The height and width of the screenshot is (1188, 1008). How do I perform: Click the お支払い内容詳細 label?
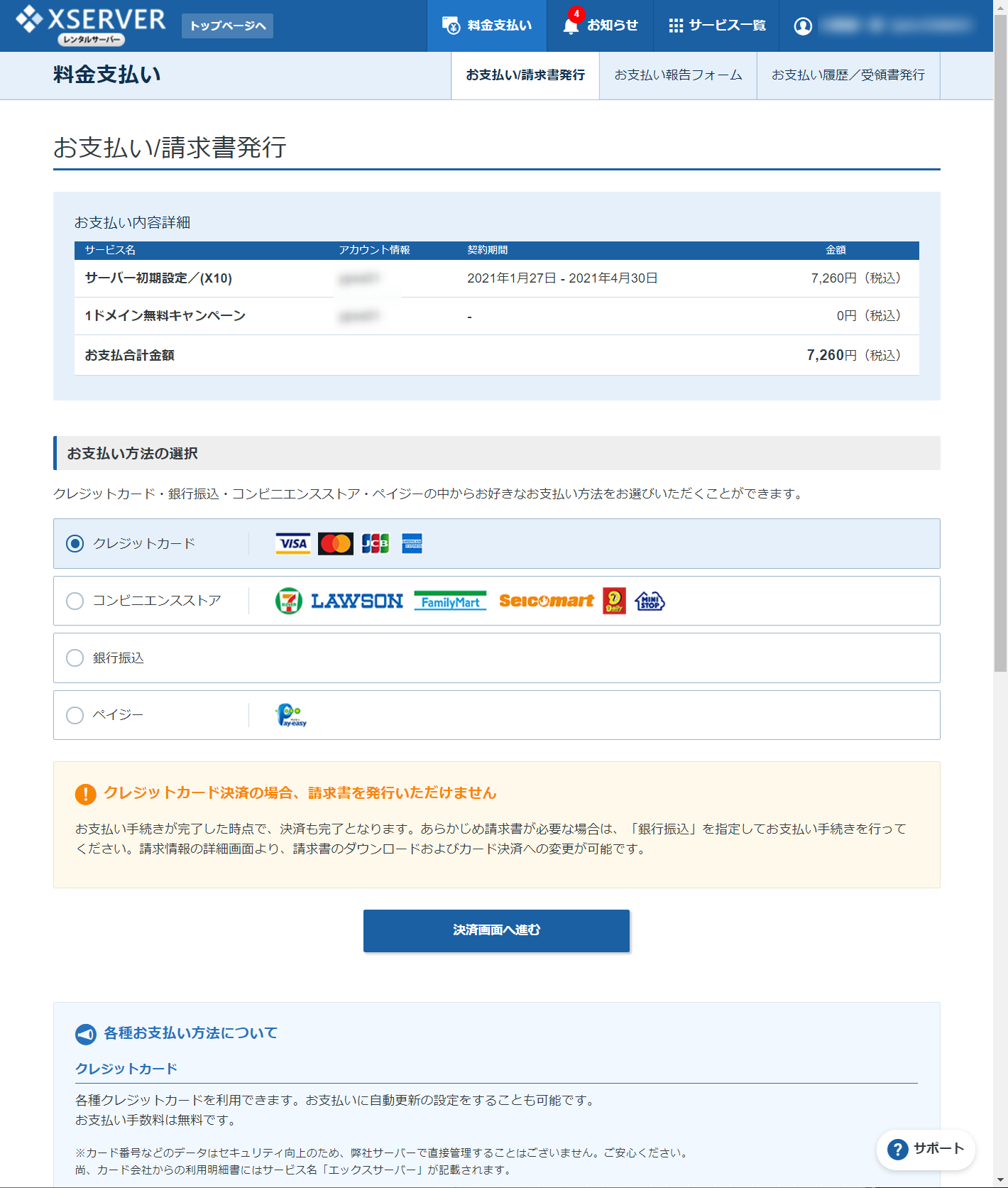(133, 223)
